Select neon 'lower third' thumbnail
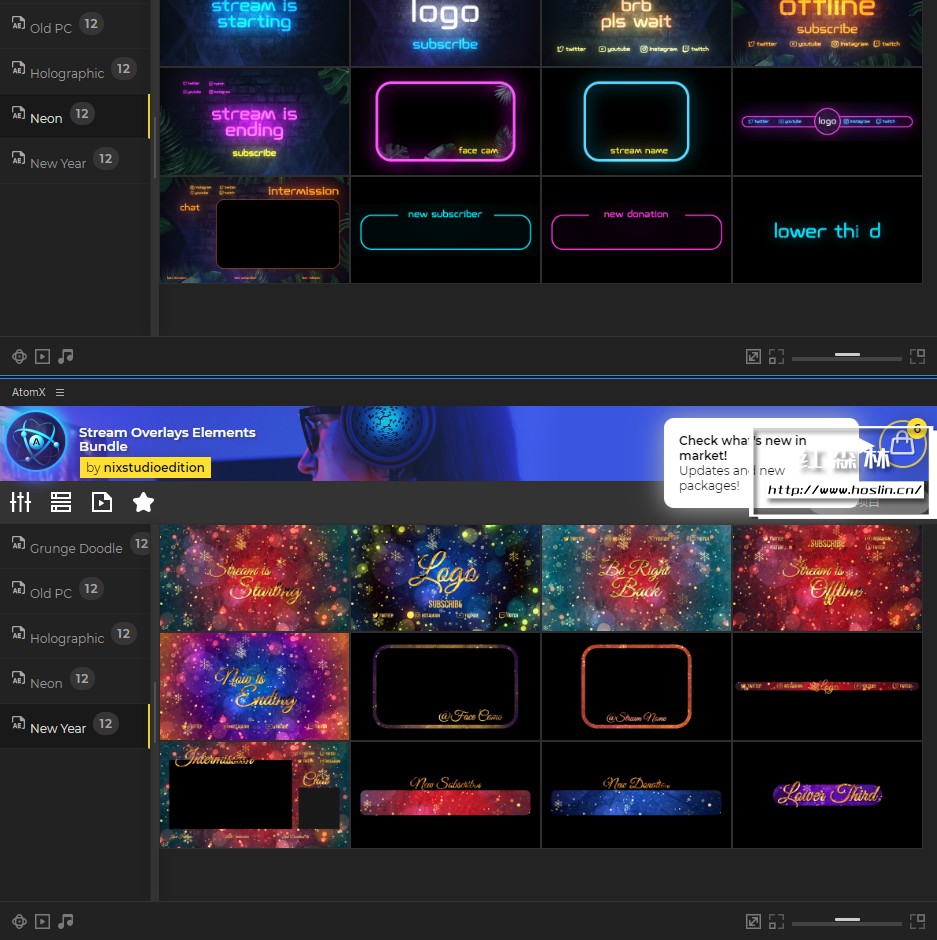Viewport: 937px width, 940px height. (x=827, y=230)
